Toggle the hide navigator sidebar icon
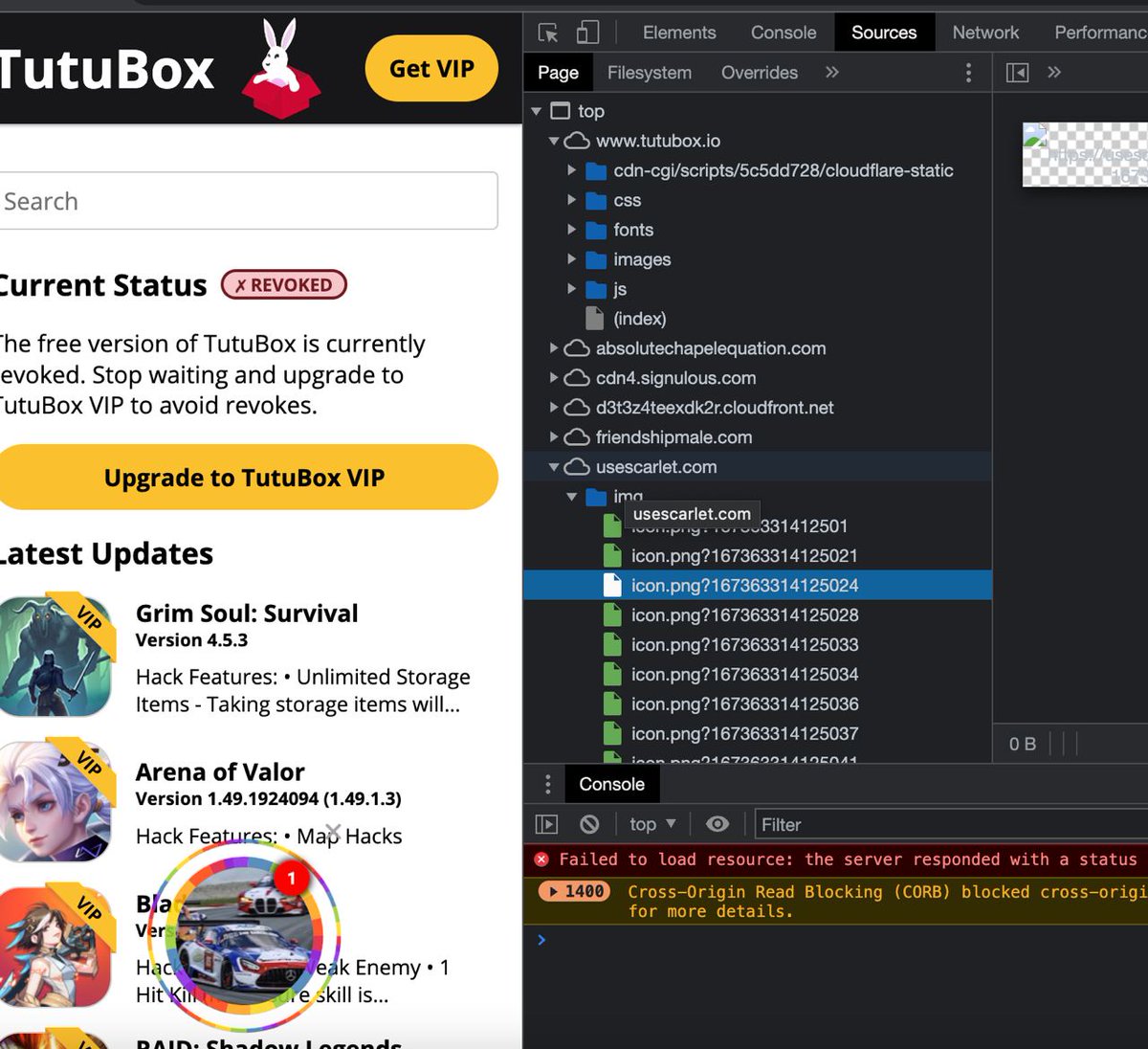 1017,73
